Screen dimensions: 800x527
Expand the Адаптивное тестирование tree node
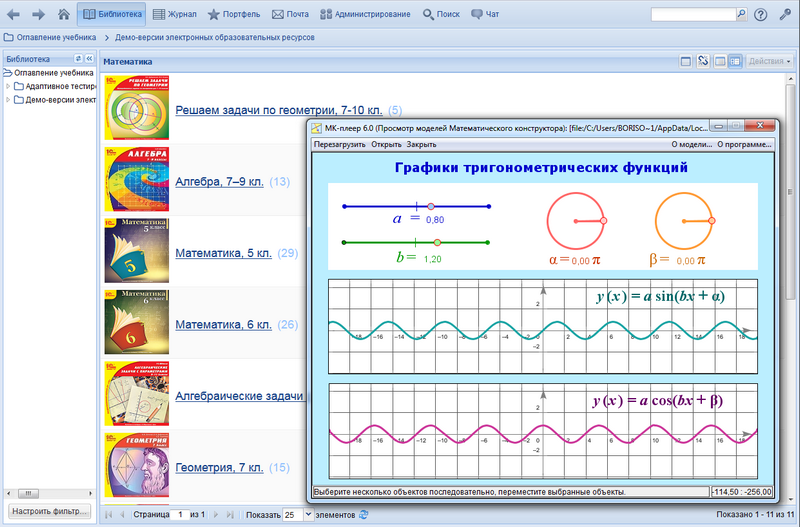9,86
